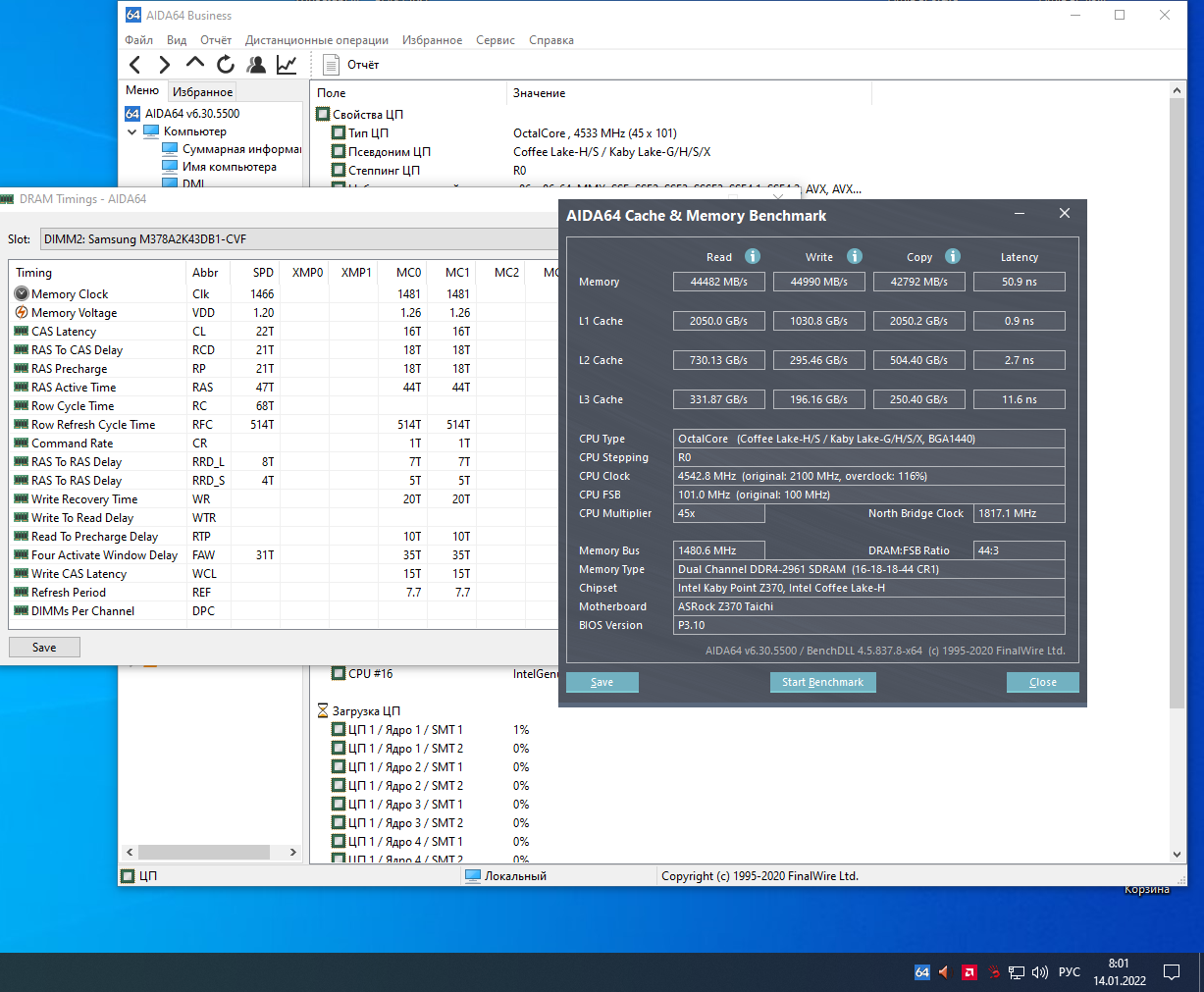Click the Memory Read 44482 MB/s value
Viewport: 1204px width, 992px height.
[x=719, y=282]
